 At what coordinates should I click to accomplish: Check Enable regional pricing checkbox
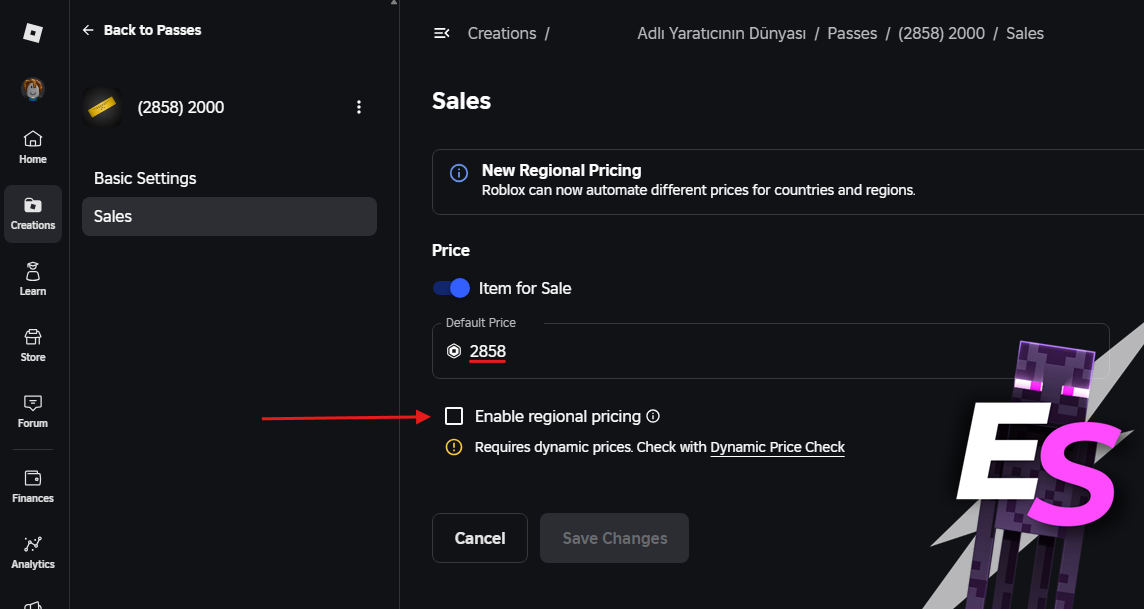[x=454, y=416]
